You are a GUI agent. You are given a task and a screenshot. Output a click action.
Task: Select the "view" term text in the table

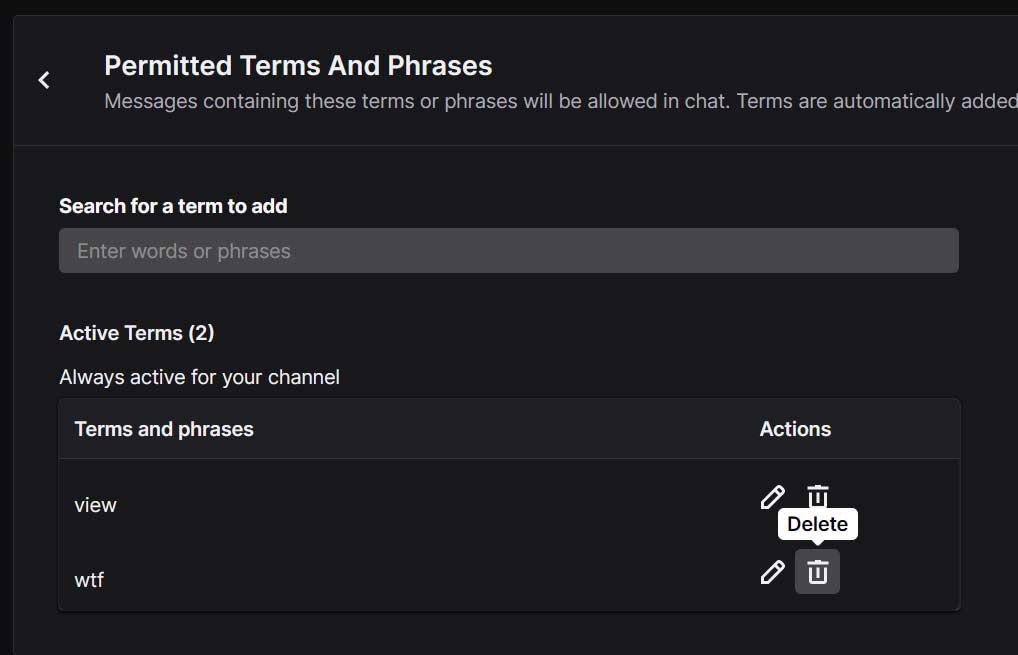click(x=96, y=505)
